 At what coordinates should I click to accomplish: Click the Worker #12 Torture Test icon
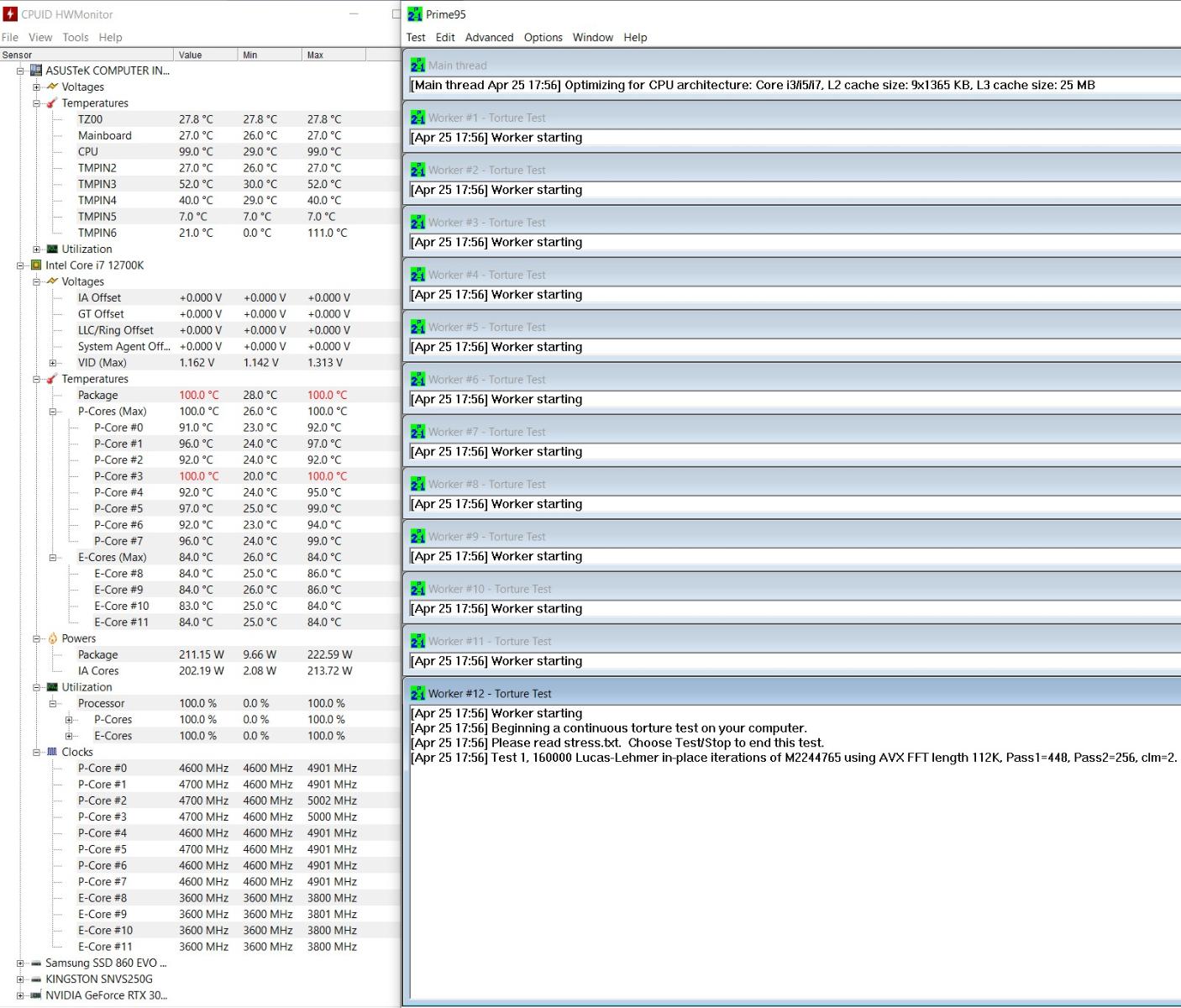[418, 693]
